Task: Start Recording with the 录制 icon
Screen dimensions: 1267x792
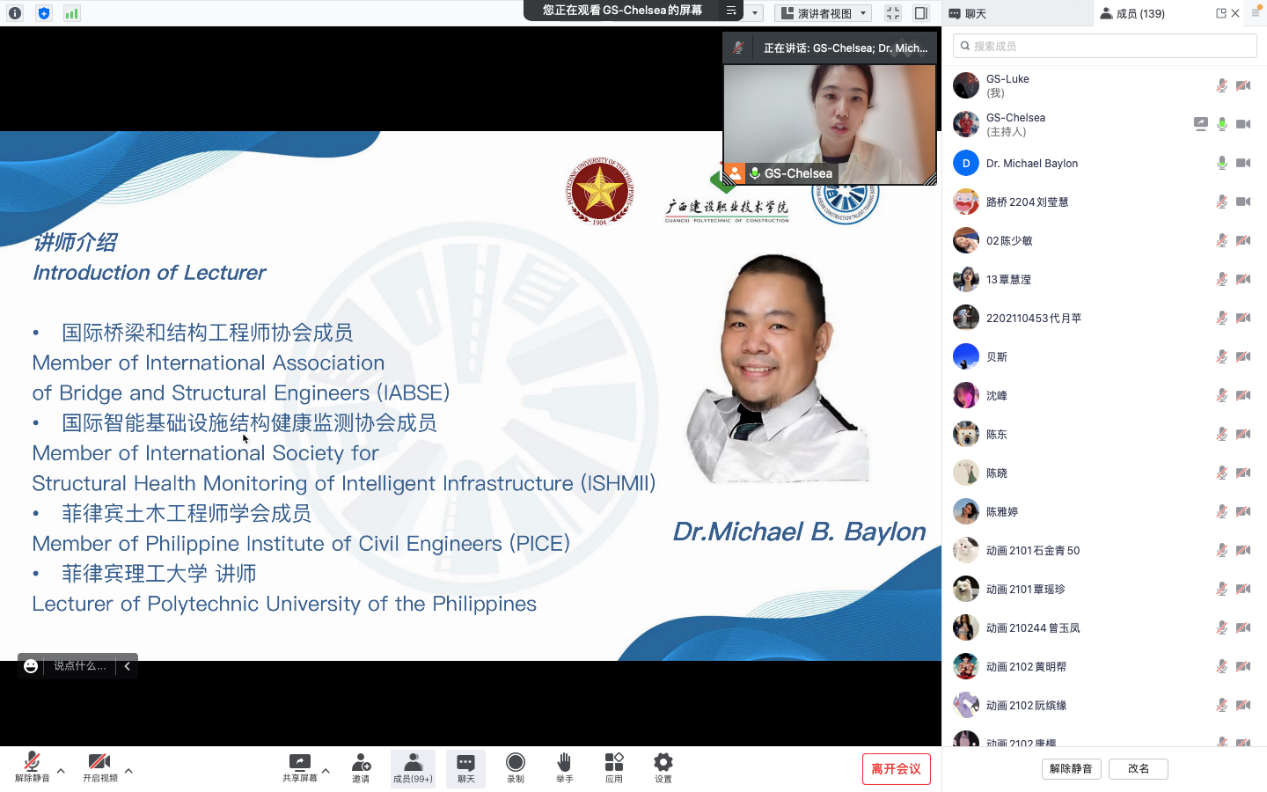Action: (x=515, y=763)
